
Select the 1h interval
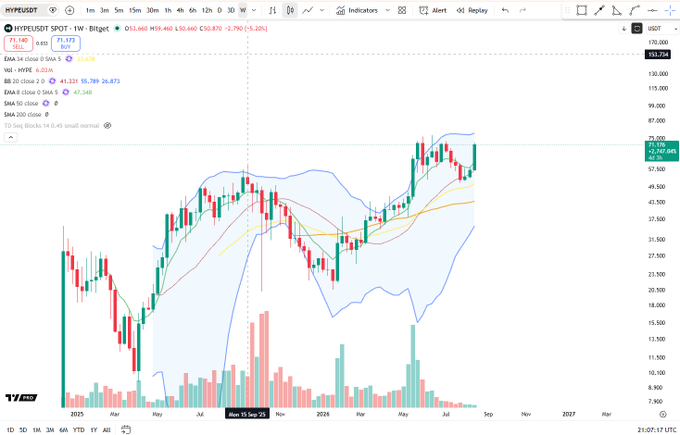(x=168, y=10)
